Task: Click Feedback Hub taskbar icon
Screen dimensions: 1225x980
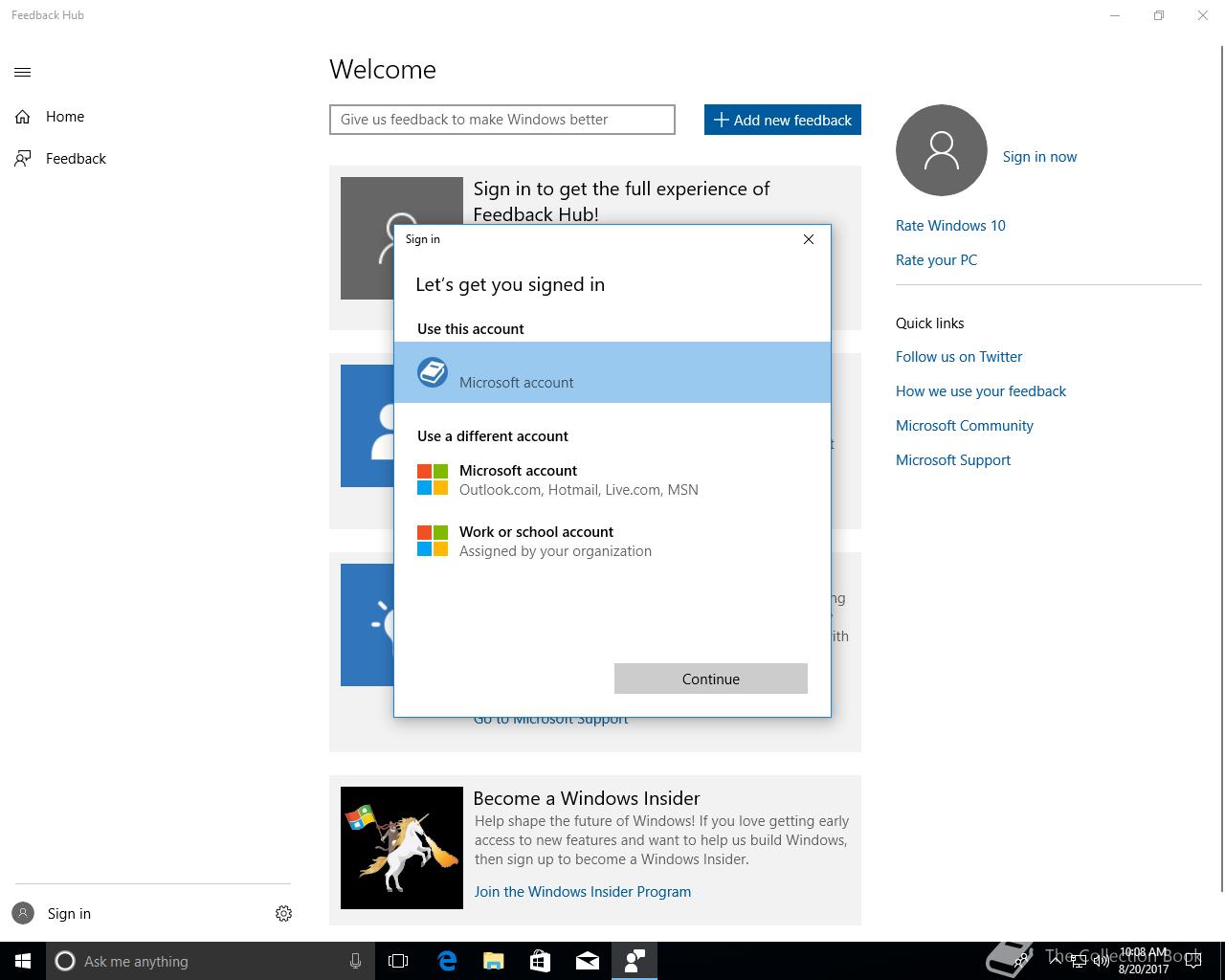Action: (635, 961)
